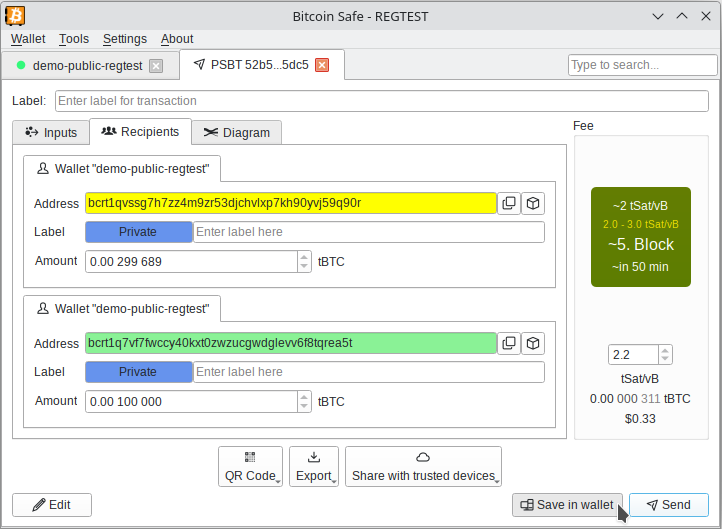Open the Inputs tab
The height and width of the screenshot is (529, 722).
click(x=51, y=133)
